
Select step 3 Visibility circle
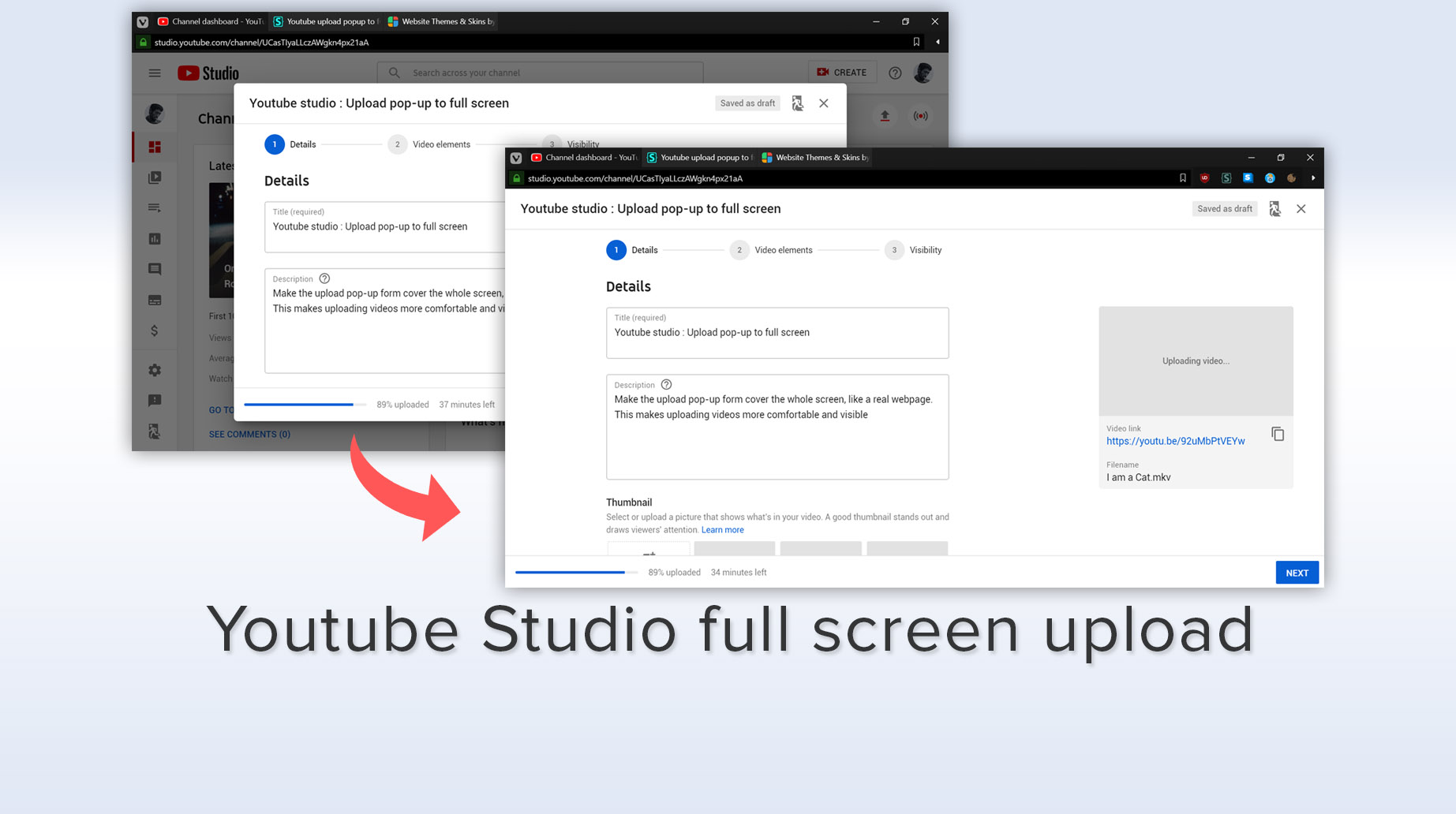[x=894, y=250]
